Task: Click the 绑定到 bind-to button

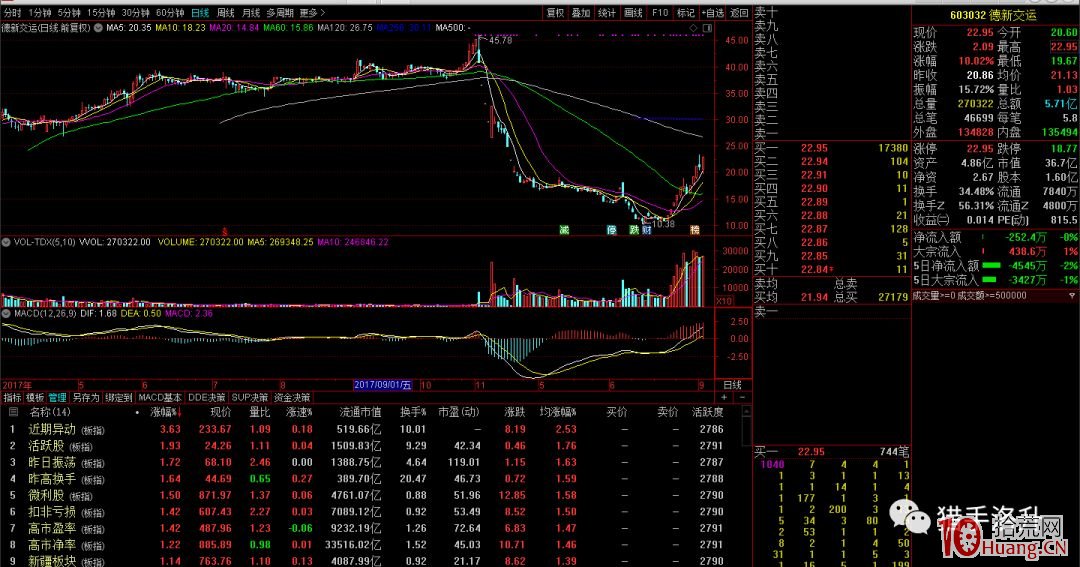Action: pos(118,398)
